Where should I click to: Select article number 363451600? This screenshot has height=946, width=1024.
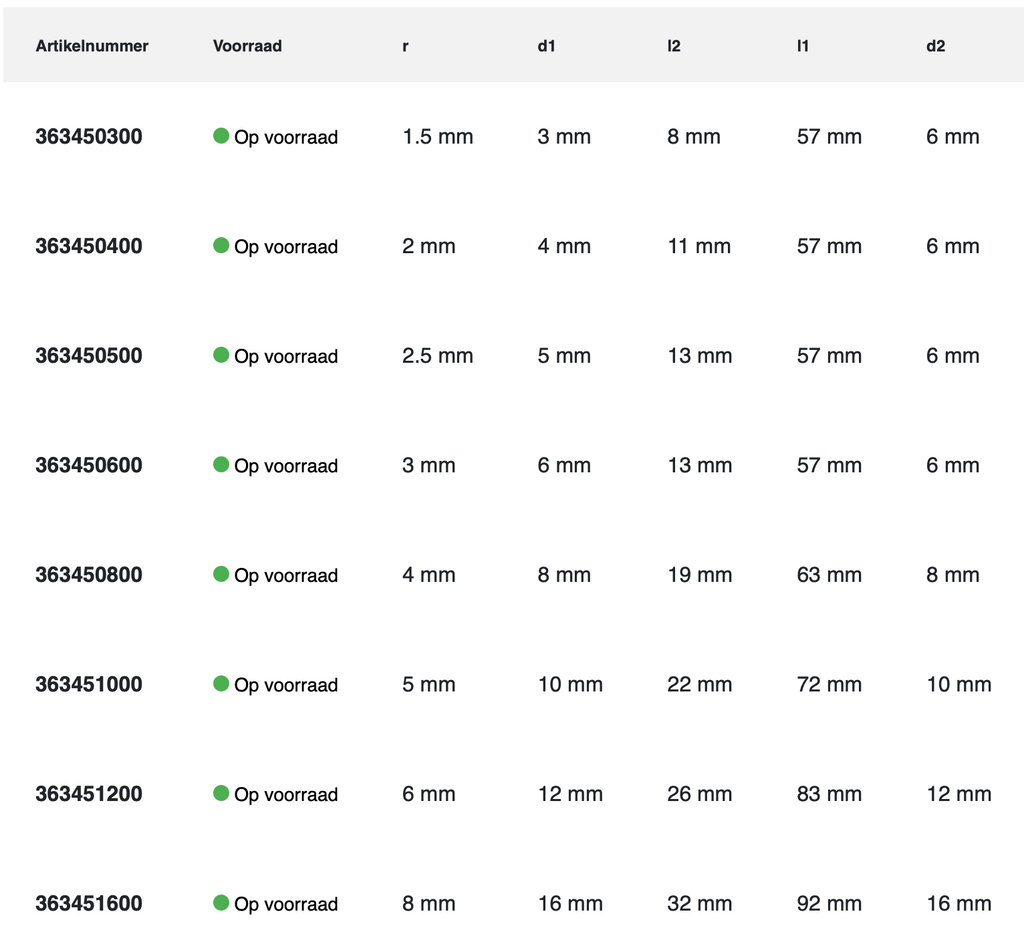[89, 904]
